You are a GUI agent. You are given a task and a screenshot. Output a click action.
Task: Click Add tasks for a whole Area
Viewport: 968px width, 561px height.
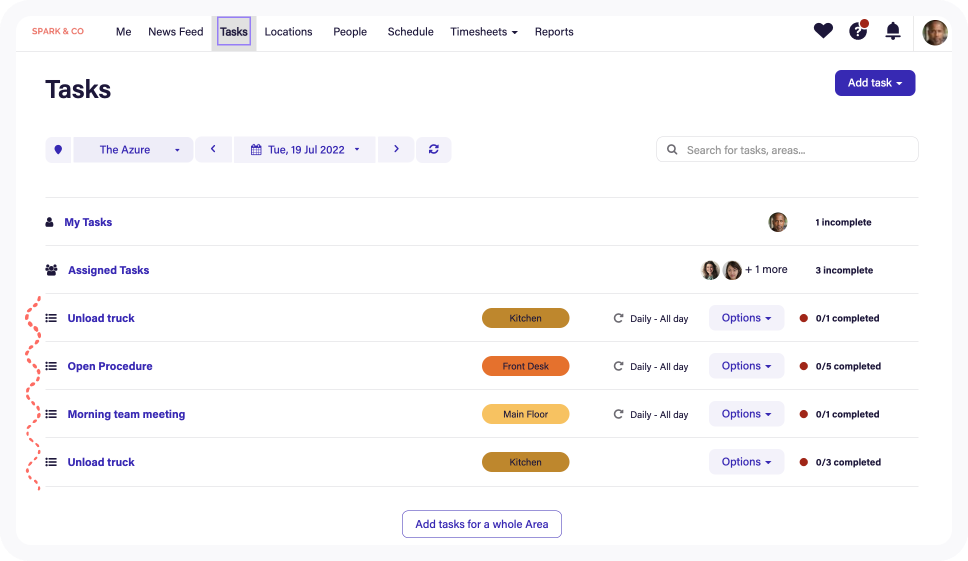click(x=482, y=524)
